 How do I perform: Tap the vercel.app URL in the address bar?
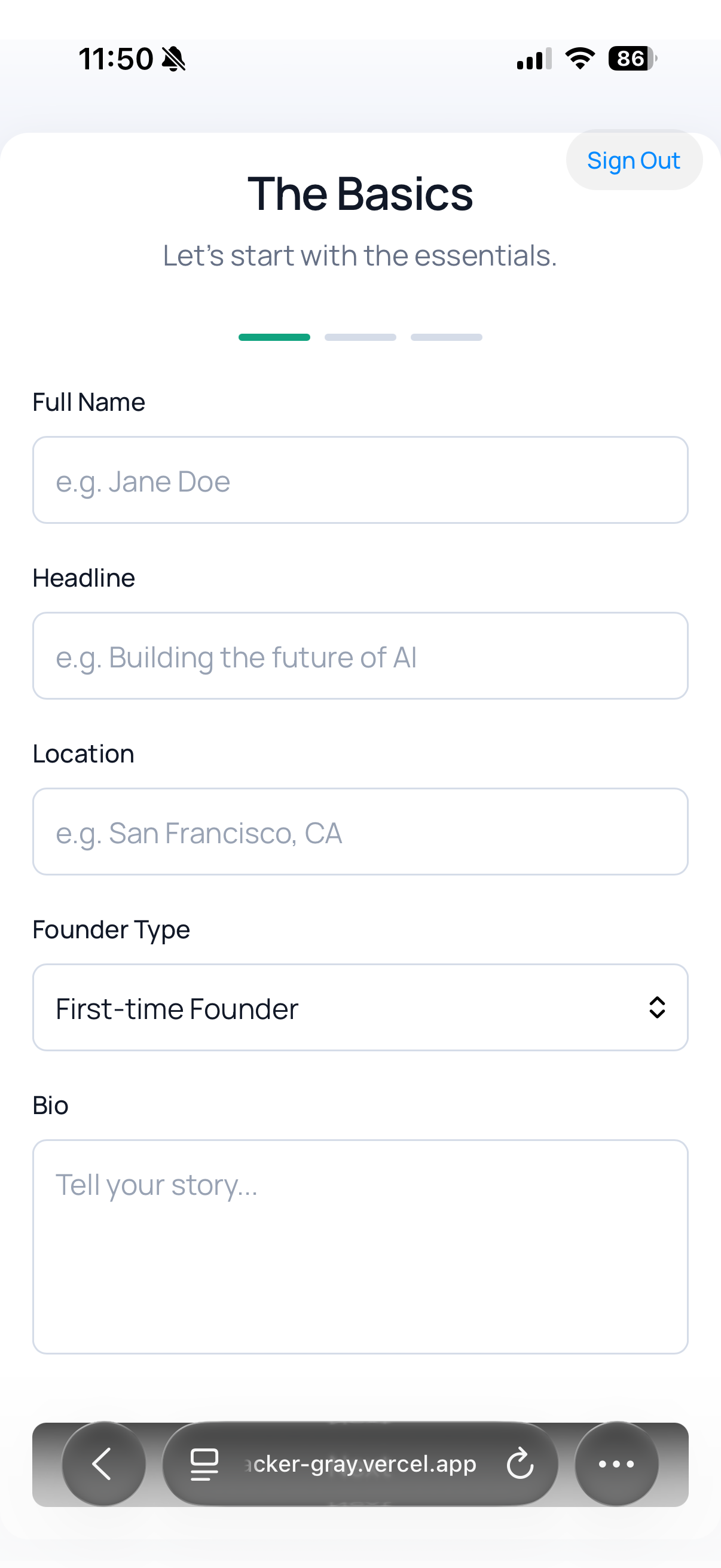[363, 1464]
